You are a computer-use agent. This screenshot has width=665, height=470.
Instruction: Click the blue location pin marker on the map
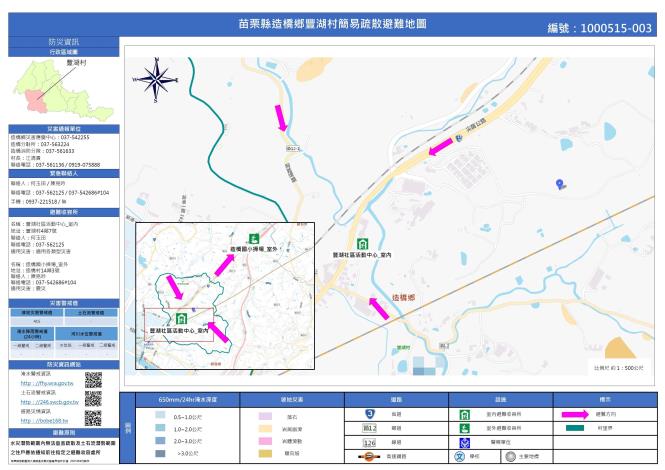tap(560, 184)
